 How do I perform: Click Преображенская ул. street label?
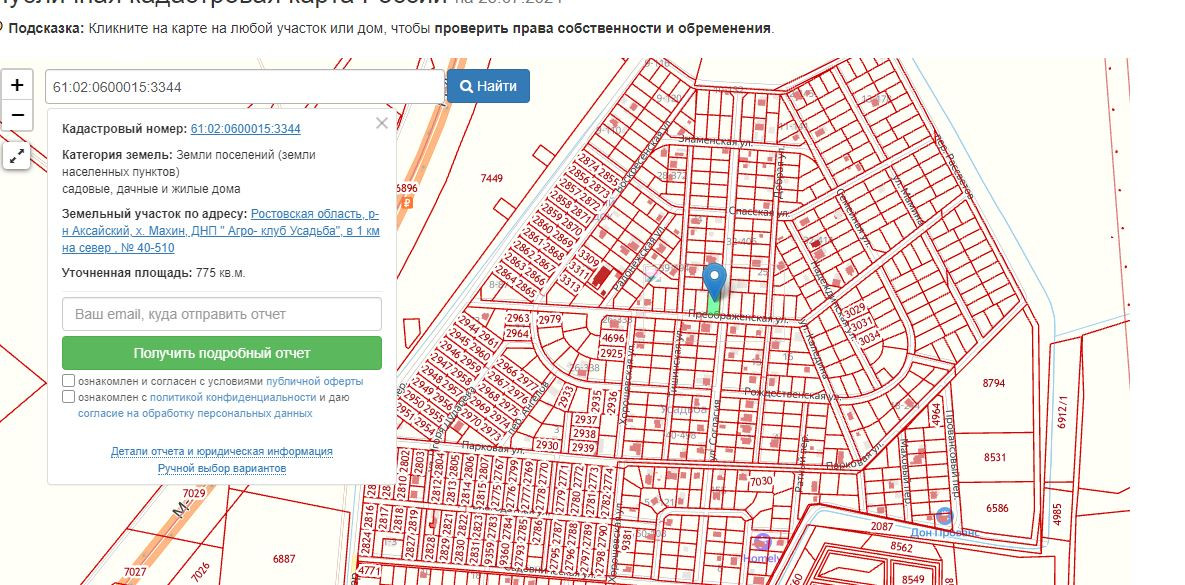pyautogui.click(x=738, y=318)
